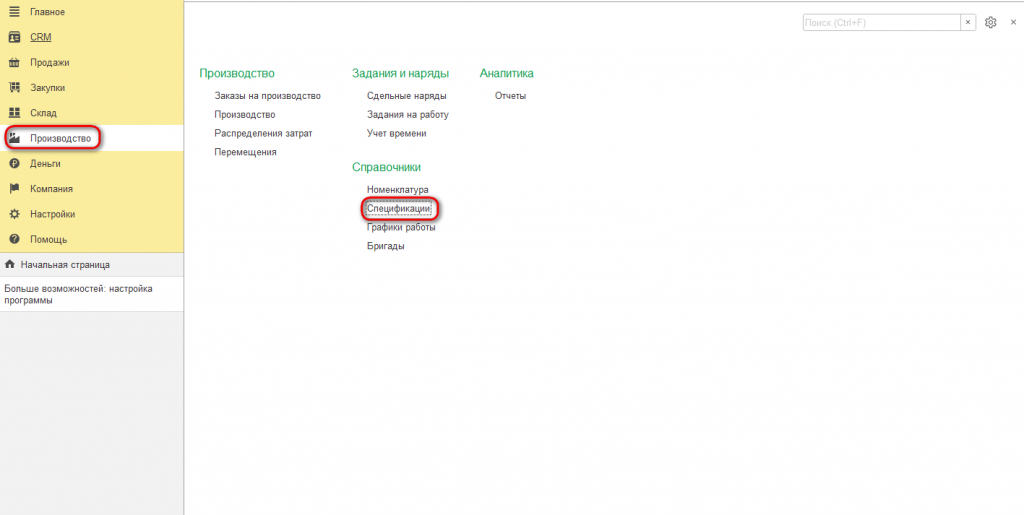Open the CRM section
Screen dimensions: 1024x515
click(x=40, y=37)
